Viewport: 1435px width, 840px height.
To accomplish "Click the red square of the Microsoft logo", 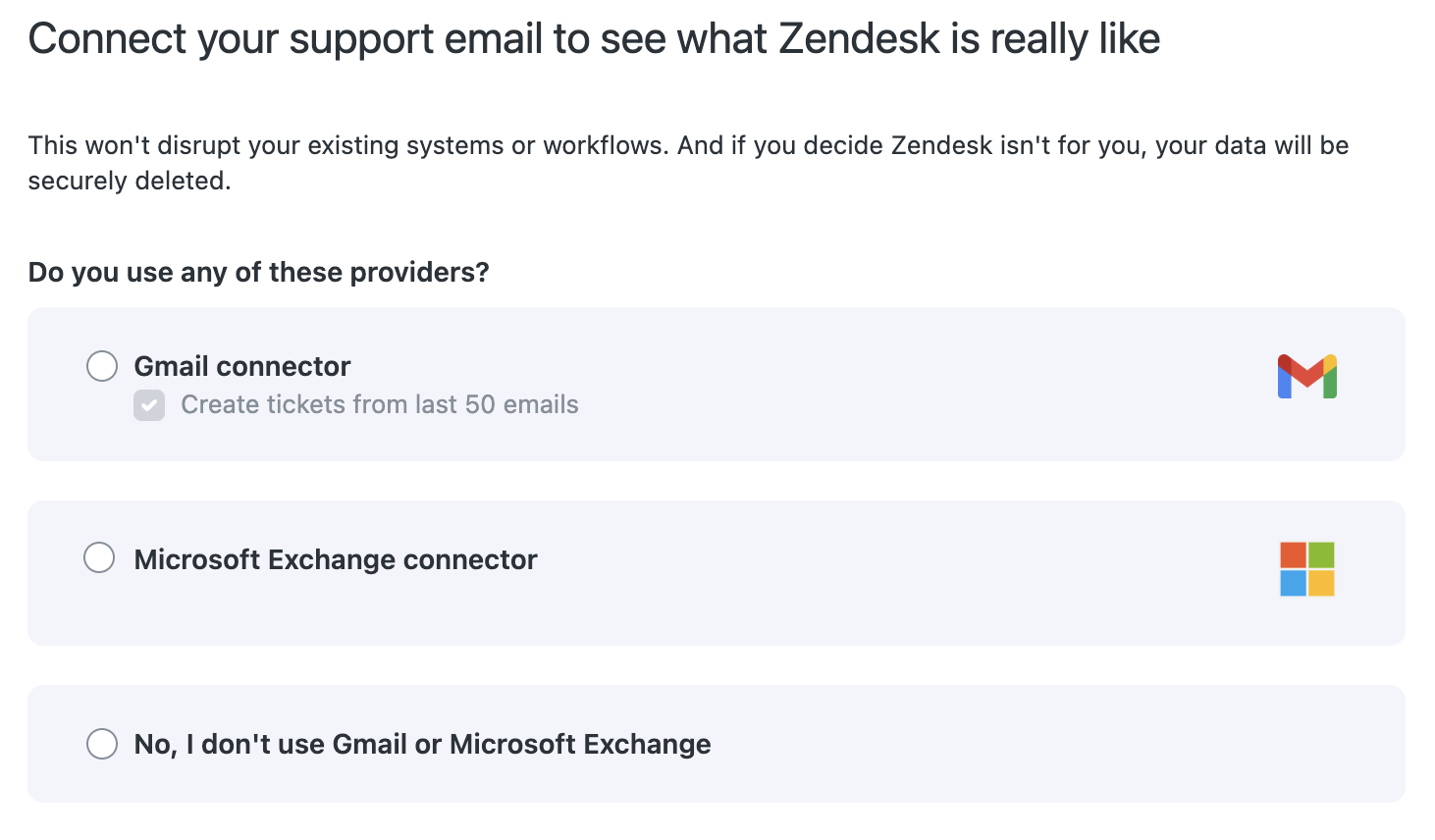I will tap(1294, 555).
